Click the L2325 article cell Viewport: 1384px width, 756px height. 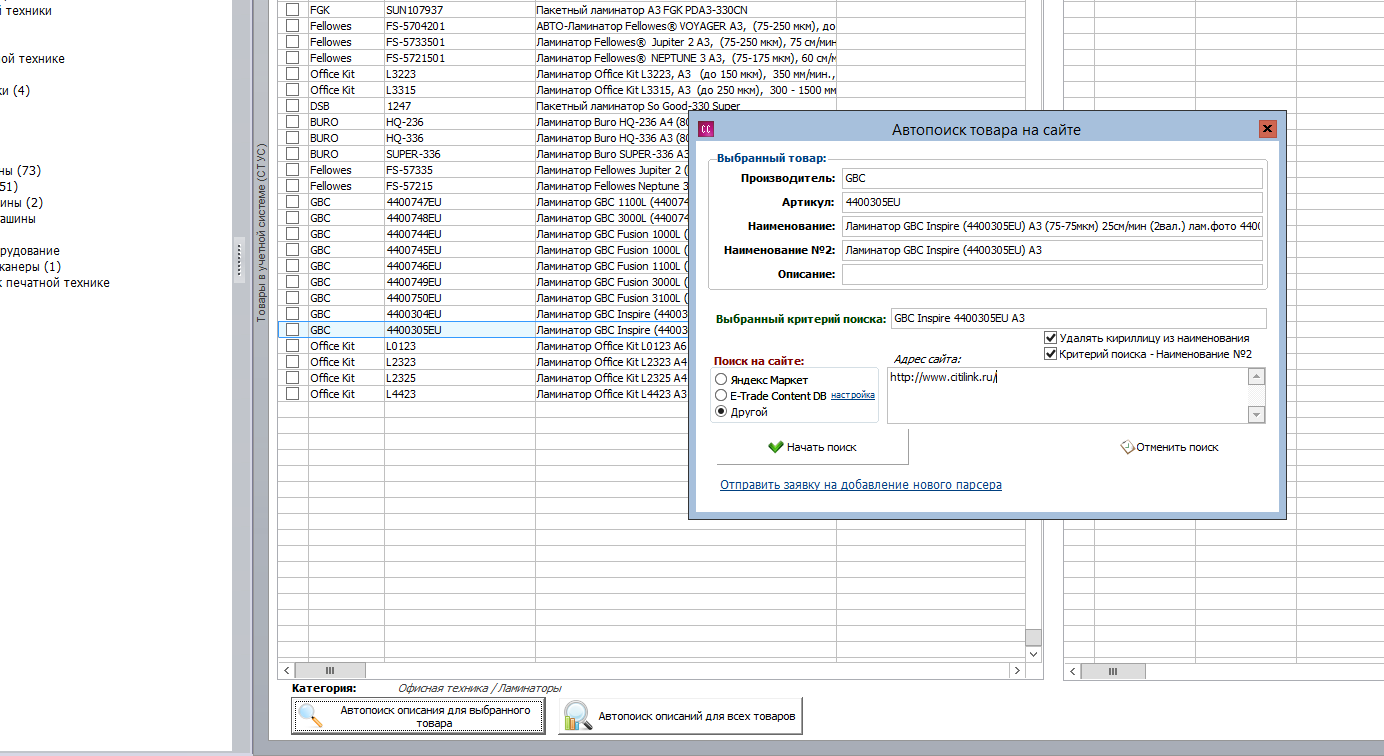pyautogui.click(x=460, y=378)
